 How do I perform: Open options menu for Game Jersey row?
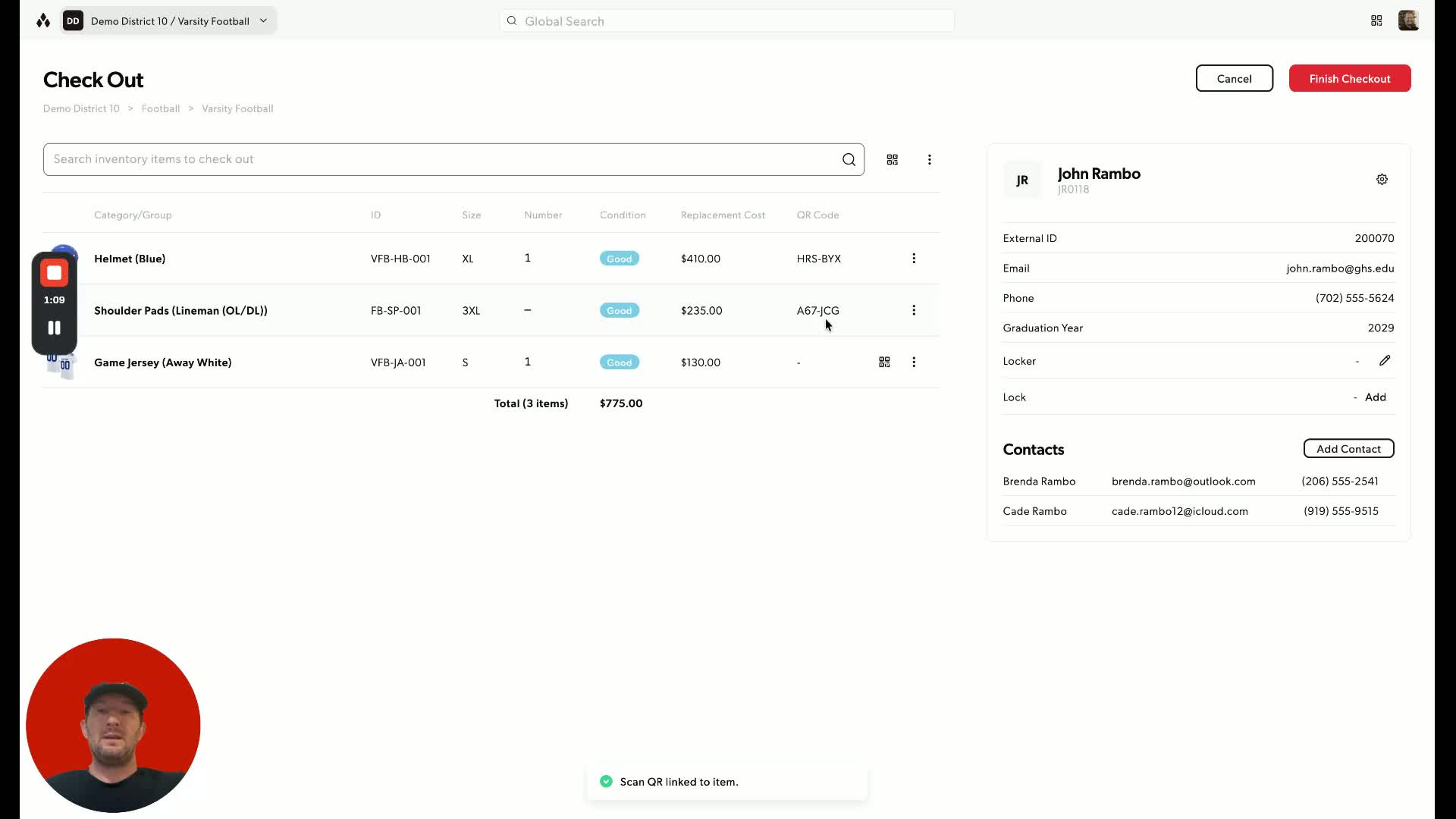point(914,362)
